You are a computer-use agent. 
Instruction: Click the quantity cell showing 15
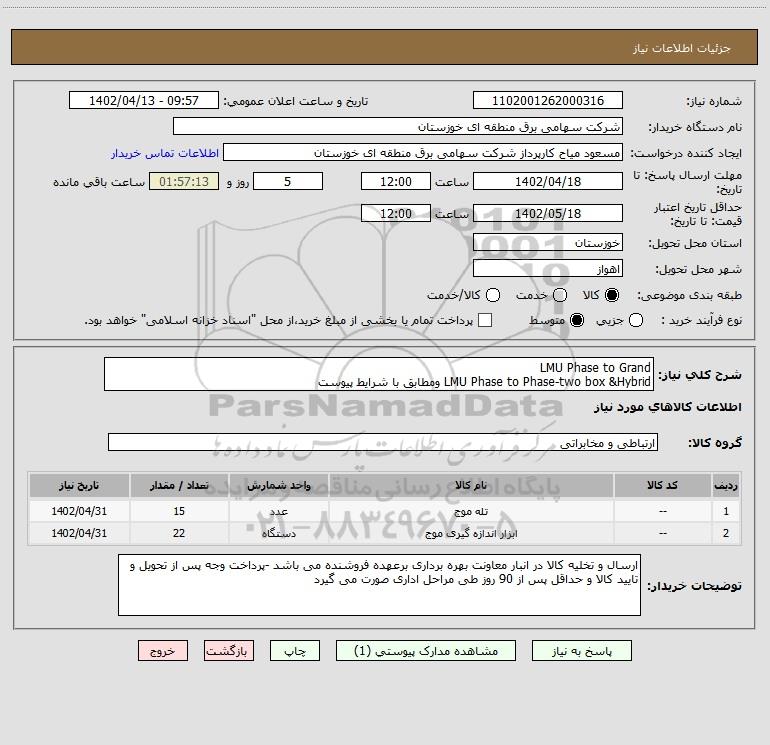[179, 511]
